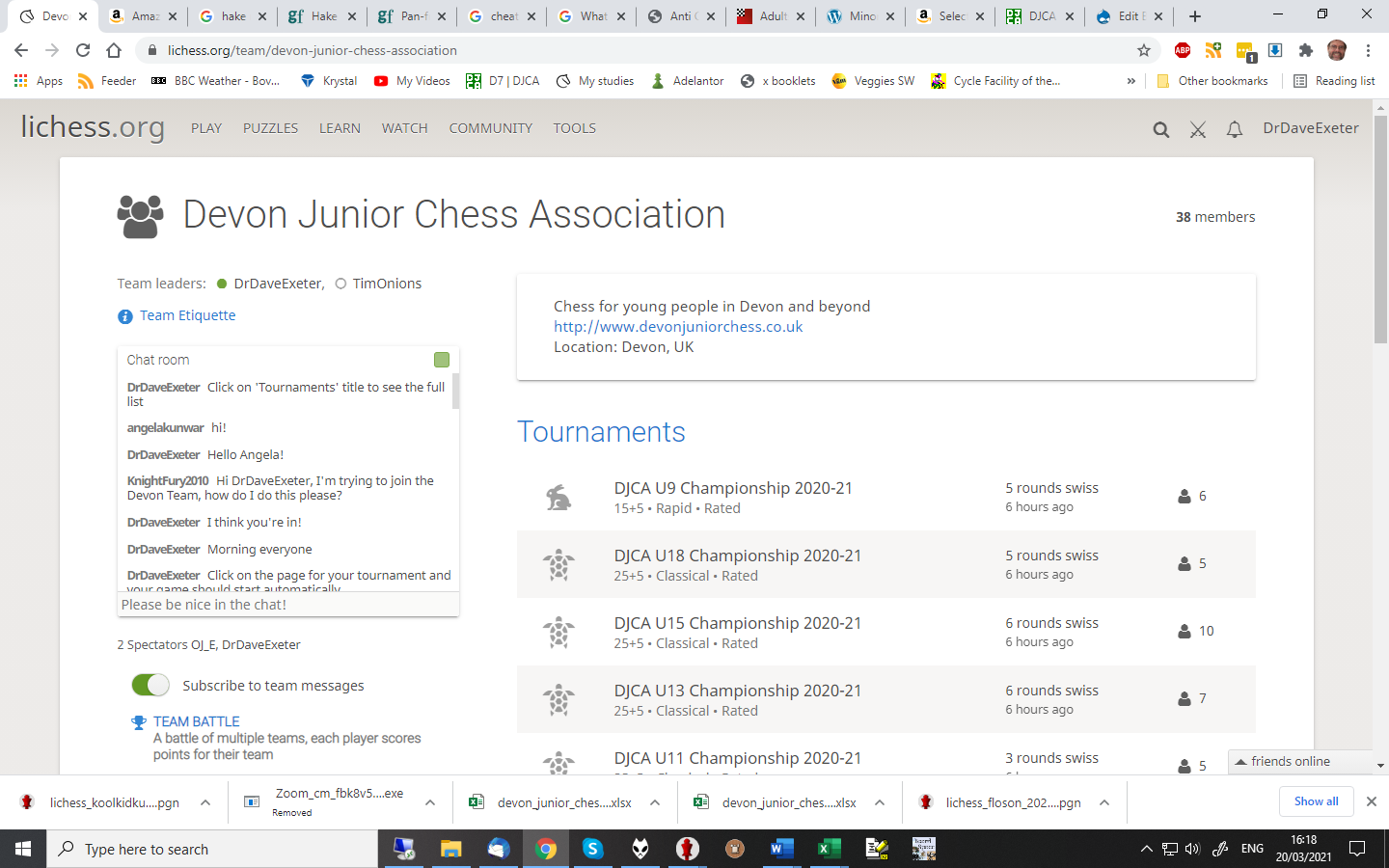1389x868 pixels.
Task: Open the COMMUNITY menu
Action: [x=490, y=128]
